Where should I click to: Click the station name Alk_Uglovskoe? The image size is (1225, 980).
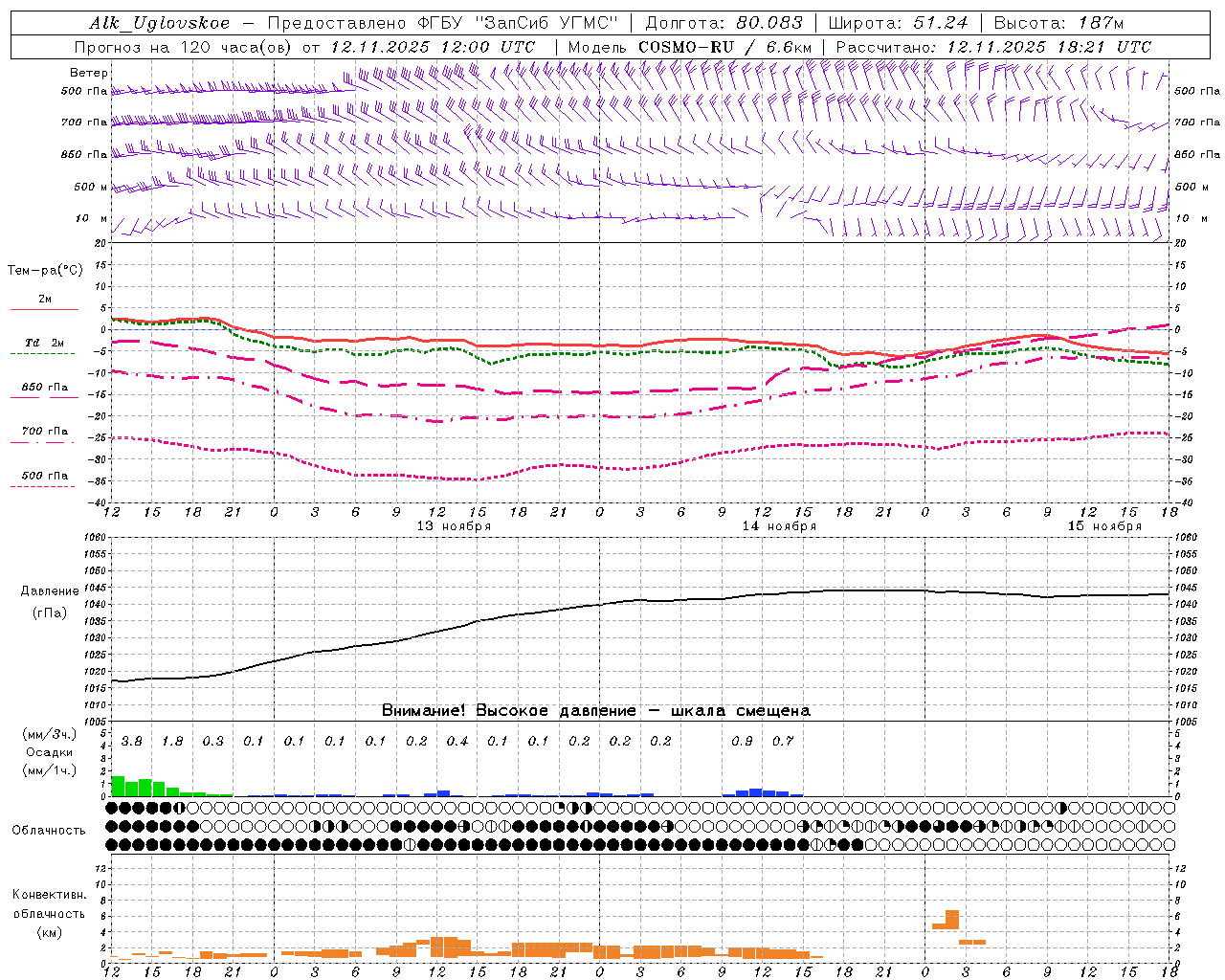(160, 23)
